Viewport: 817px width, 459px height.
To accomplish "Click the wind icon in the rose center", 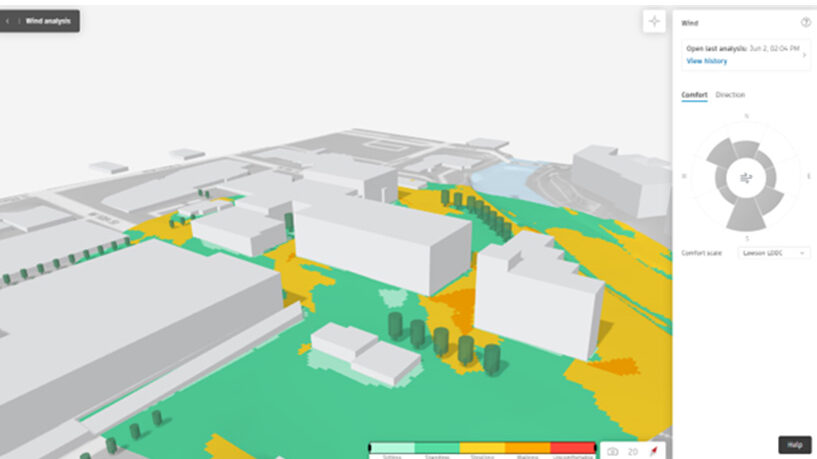I will coord(745,177).
